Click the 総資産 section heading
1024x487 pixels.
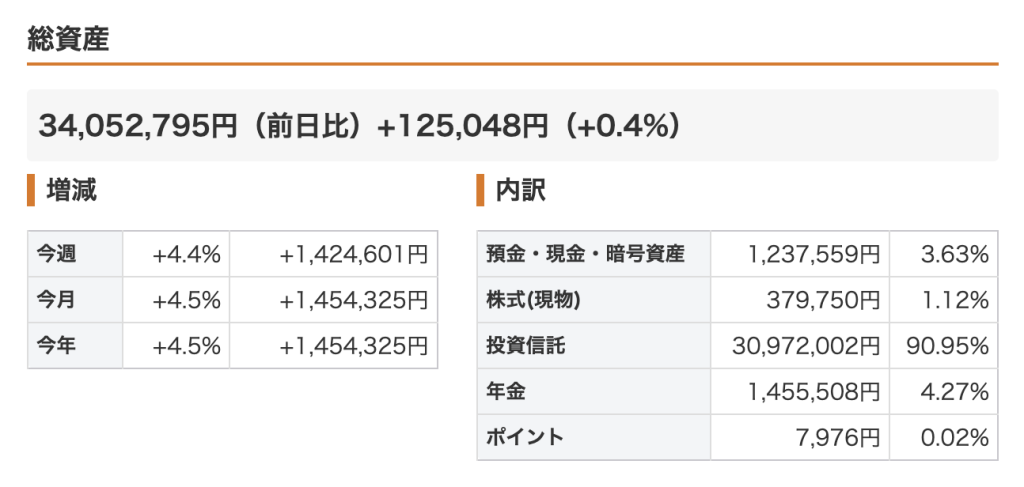click(68, 39)
